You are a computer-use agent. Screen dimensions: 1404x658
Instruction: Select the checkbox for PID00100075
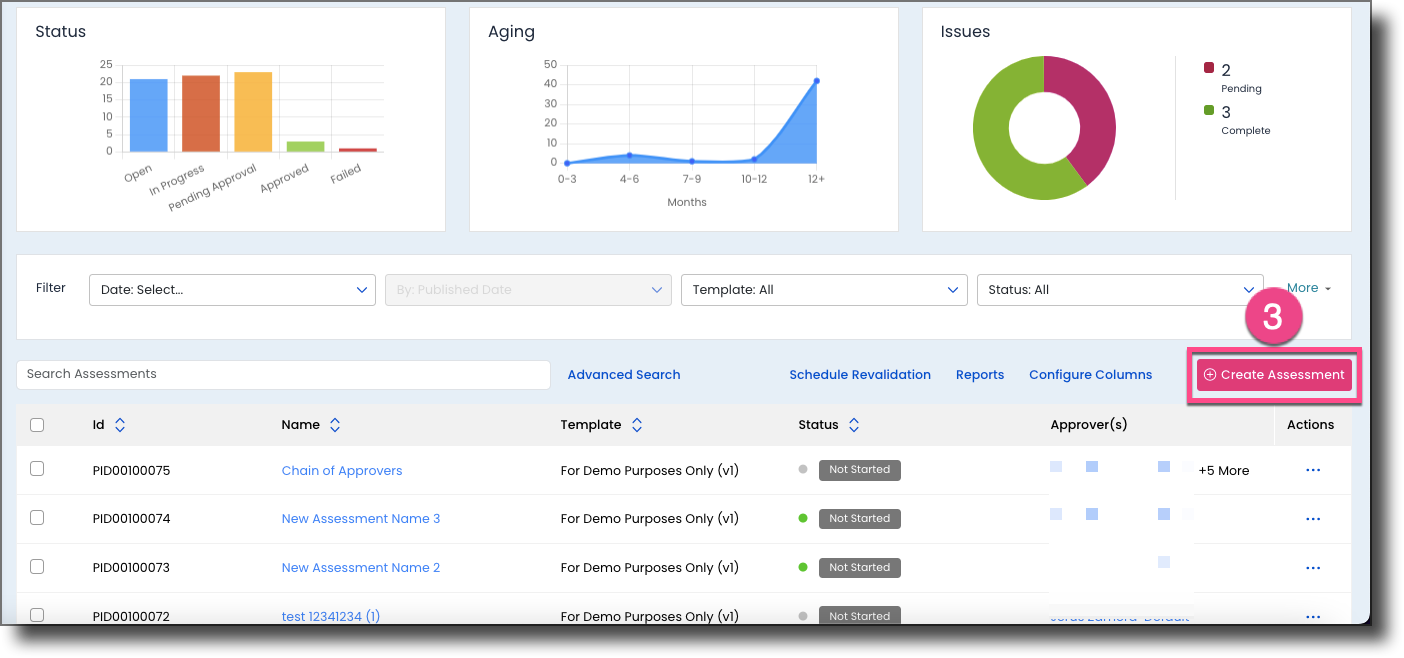click(x=37, y=469)
